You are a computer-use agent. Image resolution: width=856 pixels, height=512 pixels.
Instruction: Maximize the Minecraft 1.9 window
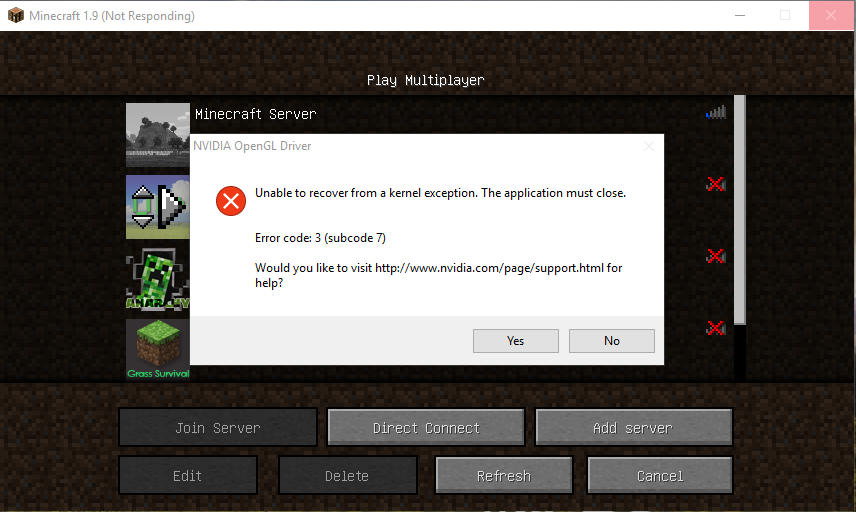tap(785, 15)
